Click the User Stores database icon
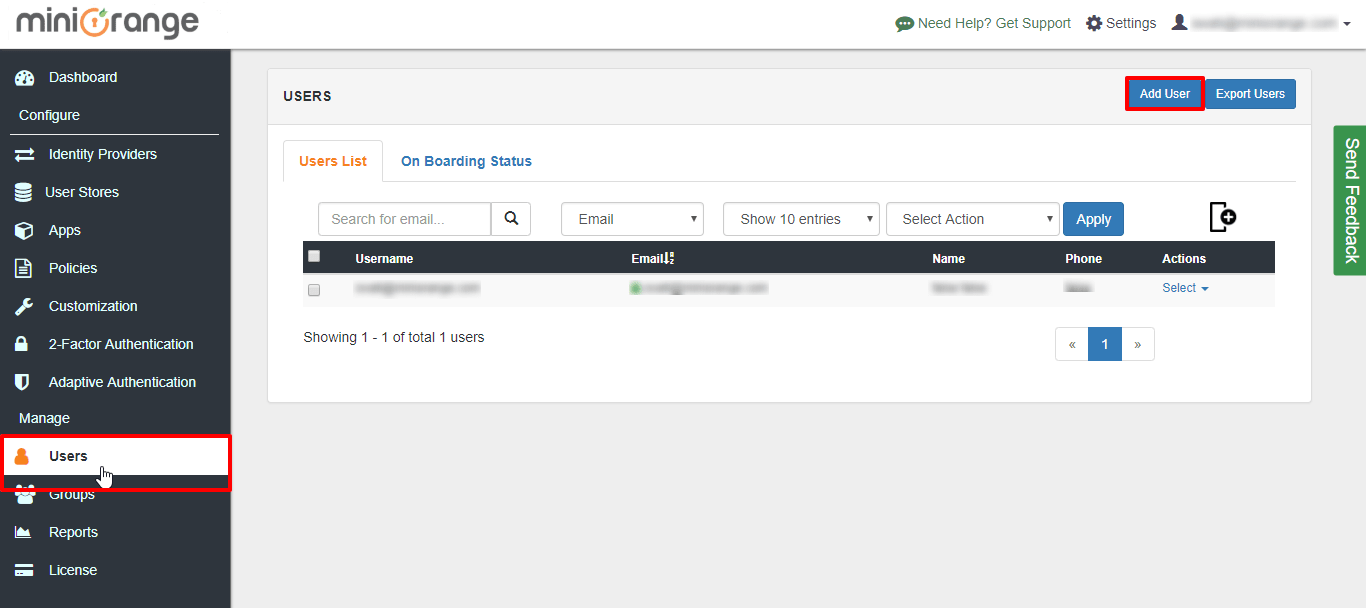Viewport: 1366px width, 608px height. coord(23,192)
